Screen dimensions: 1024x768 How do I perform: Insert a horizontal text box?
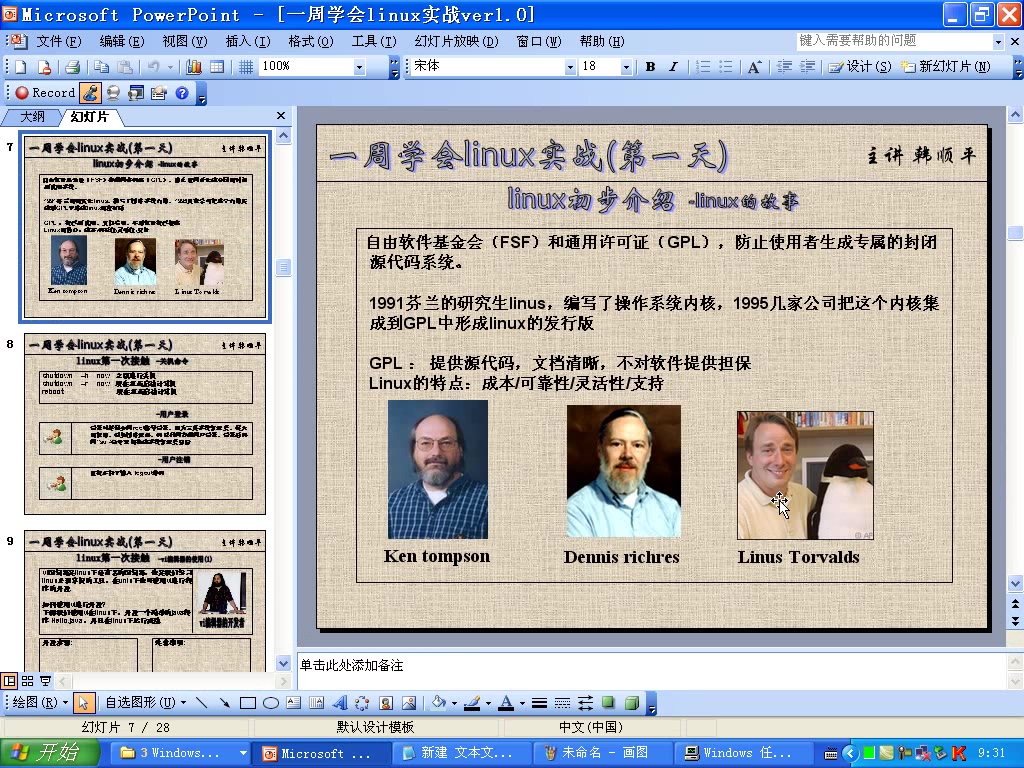point(293,703)
